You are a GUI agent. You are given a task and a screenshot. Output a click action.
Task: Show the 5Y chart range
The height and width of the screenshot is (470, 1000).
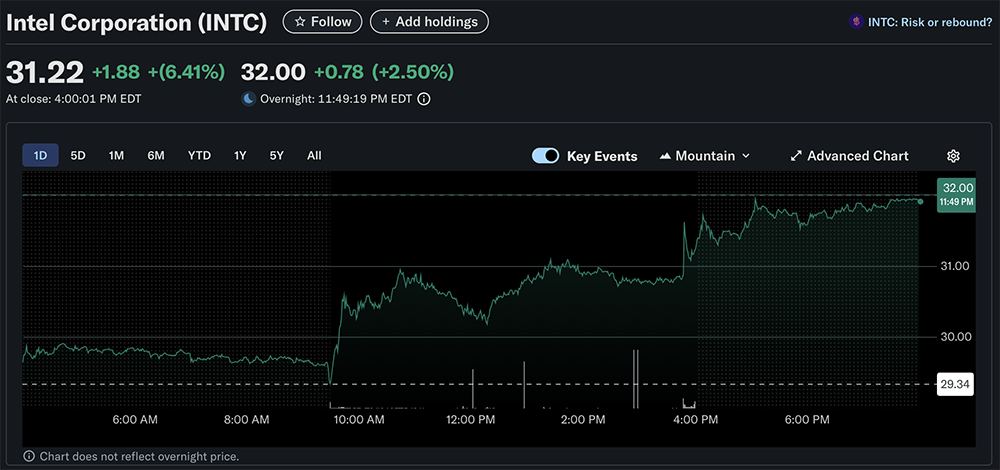click(276, 155)
